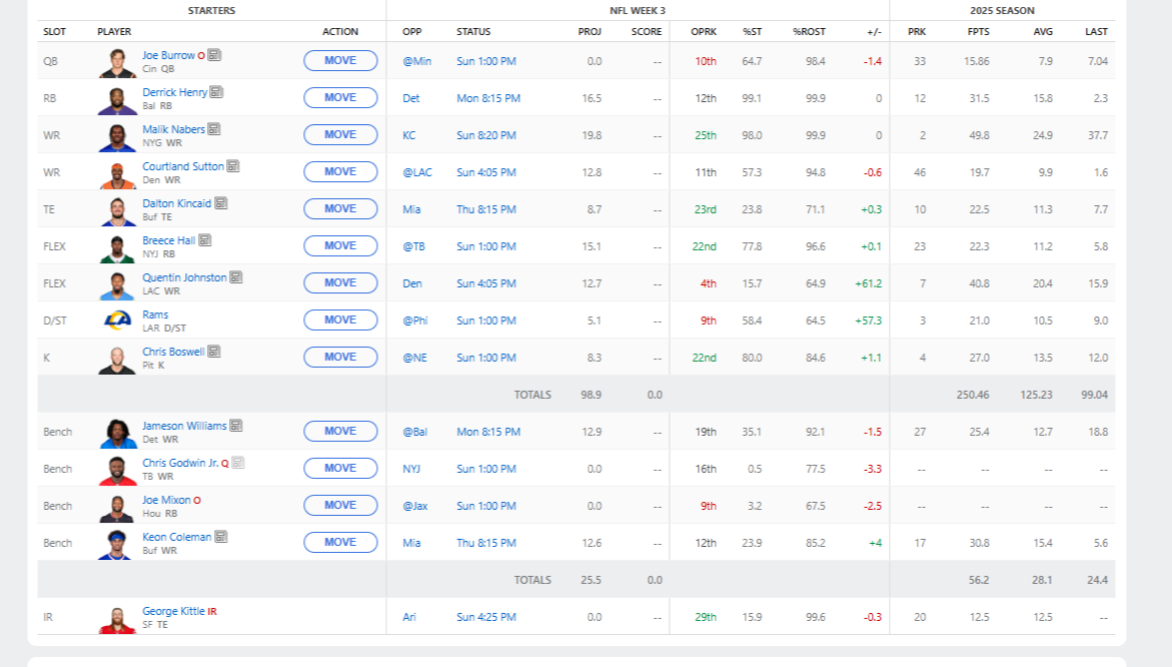Open Dalton Kincaid's player news icon
The image size is (1172, 667).
point(220,203)
